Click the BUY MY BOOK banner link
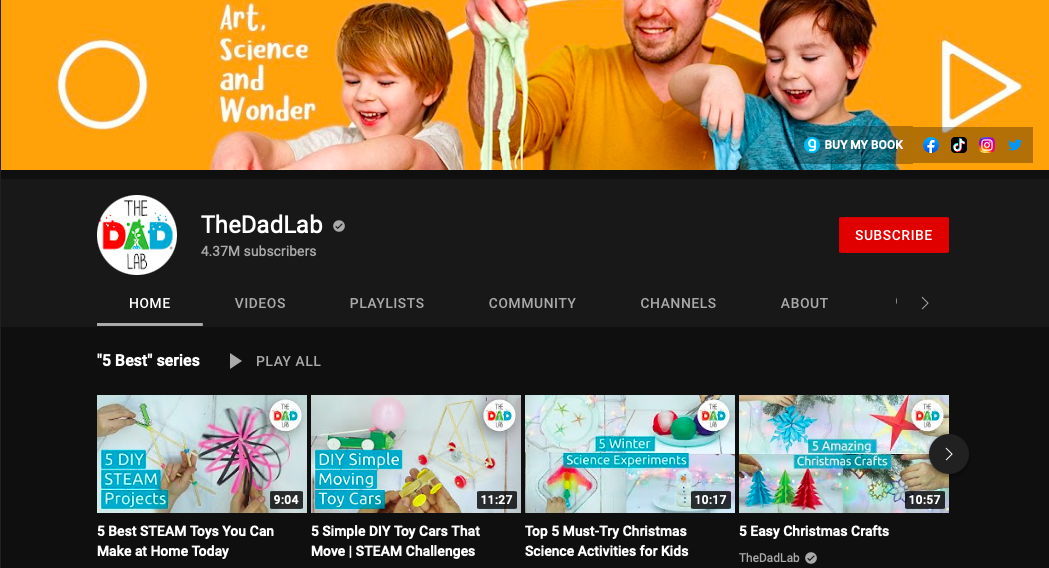Screen dimensions: 1049x568 854,145
